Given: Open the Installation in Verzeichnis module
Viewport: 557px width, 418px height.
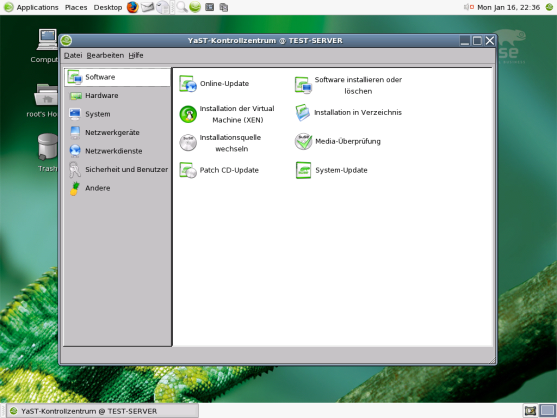Looking at the screenshot, I should (348, 113).
